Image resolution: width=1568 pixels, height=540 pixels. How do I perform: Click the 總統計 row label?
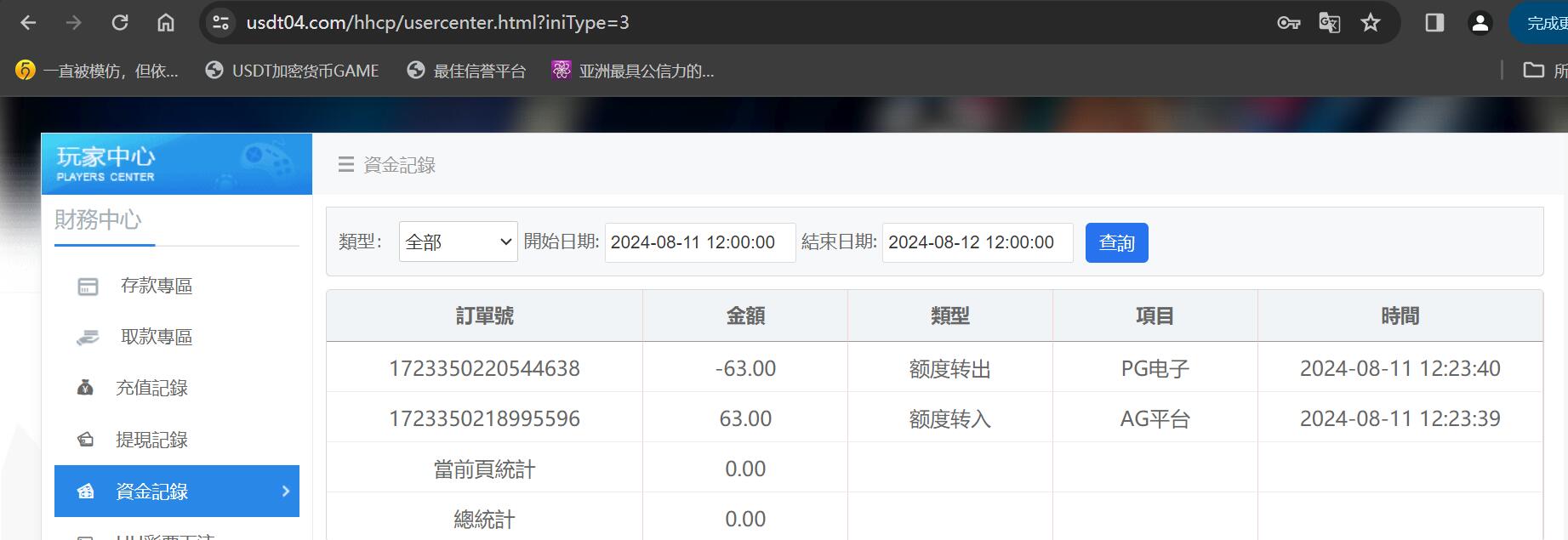(x=484, y=520)
